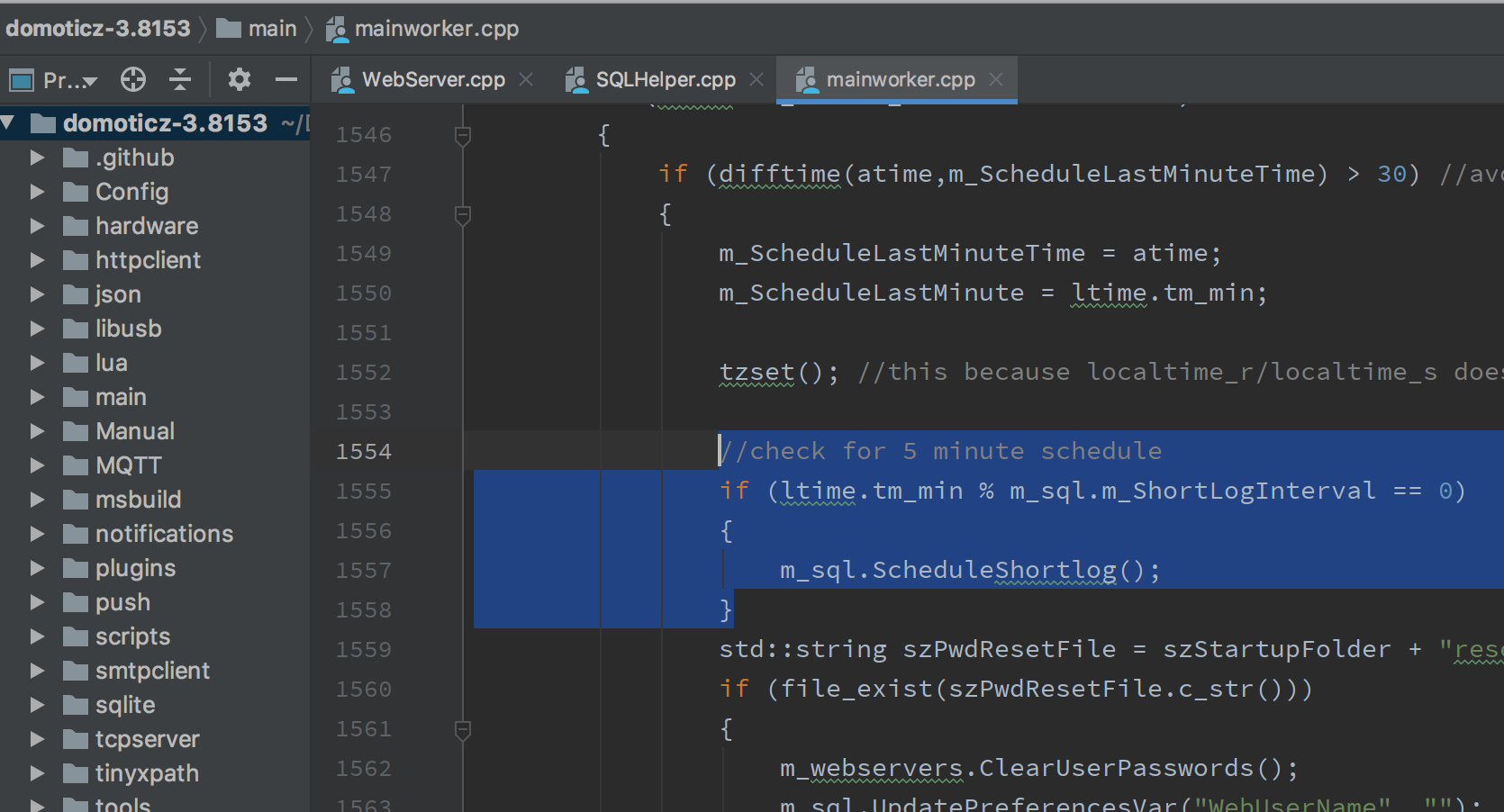Select the tinyxpath folder
Viewport: 1504px width, 812px height.
pyautogui.click(x=148, y=773)
